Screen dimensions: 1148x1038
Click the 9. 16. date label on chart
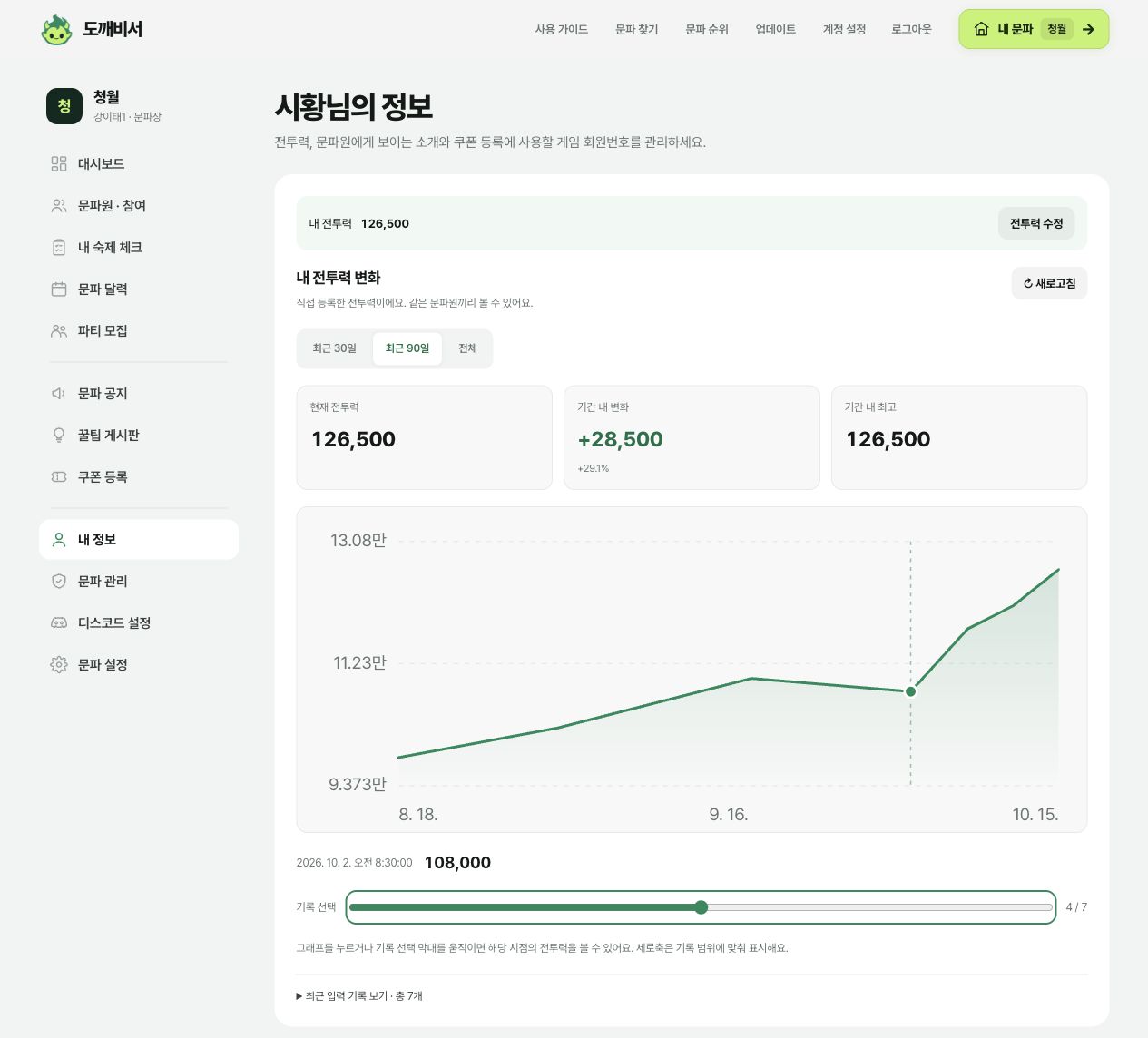tap(729, 815)
